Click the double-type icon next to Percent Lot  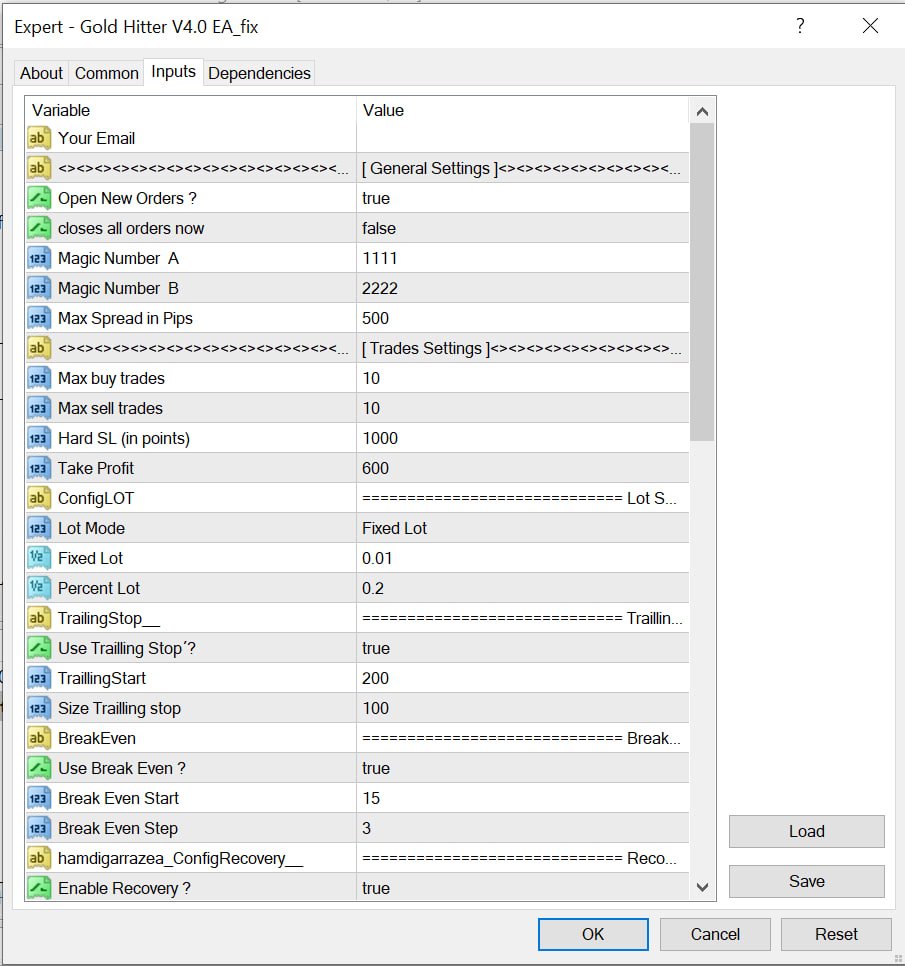tap(39, 588)
